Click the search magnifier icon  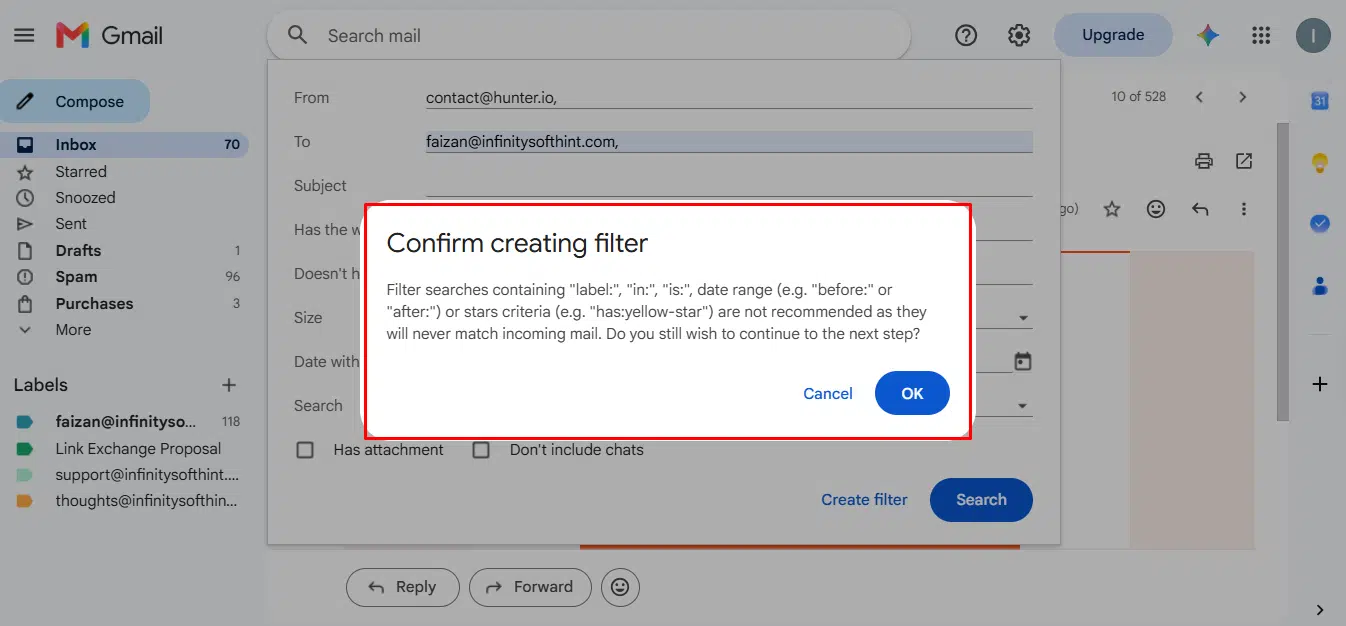[297, 35]
